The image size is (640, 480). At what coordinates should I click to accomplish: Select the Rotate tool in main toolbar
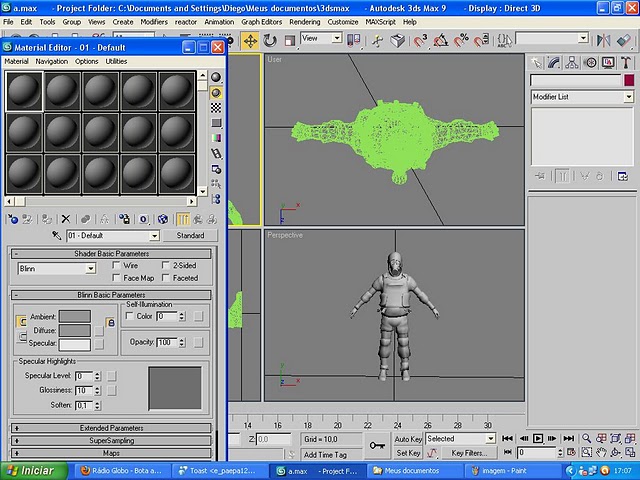270,41
